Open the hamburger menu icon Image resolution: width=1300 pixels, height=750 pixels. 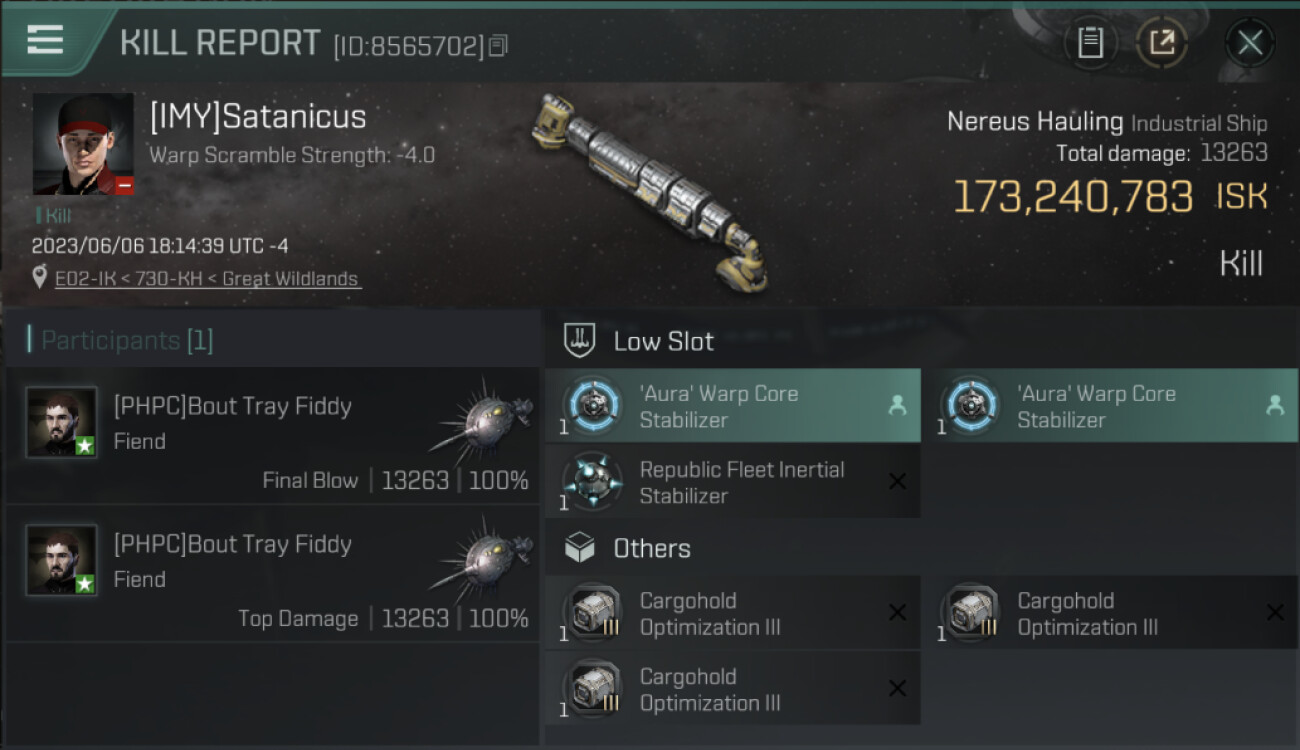pyautogui.click(x=45, y=40)
